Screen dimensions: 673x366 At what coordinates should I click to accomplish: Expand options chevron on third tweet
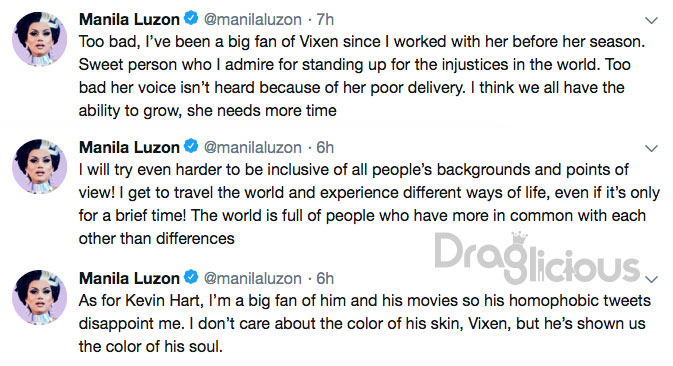[x=652, y=279]
